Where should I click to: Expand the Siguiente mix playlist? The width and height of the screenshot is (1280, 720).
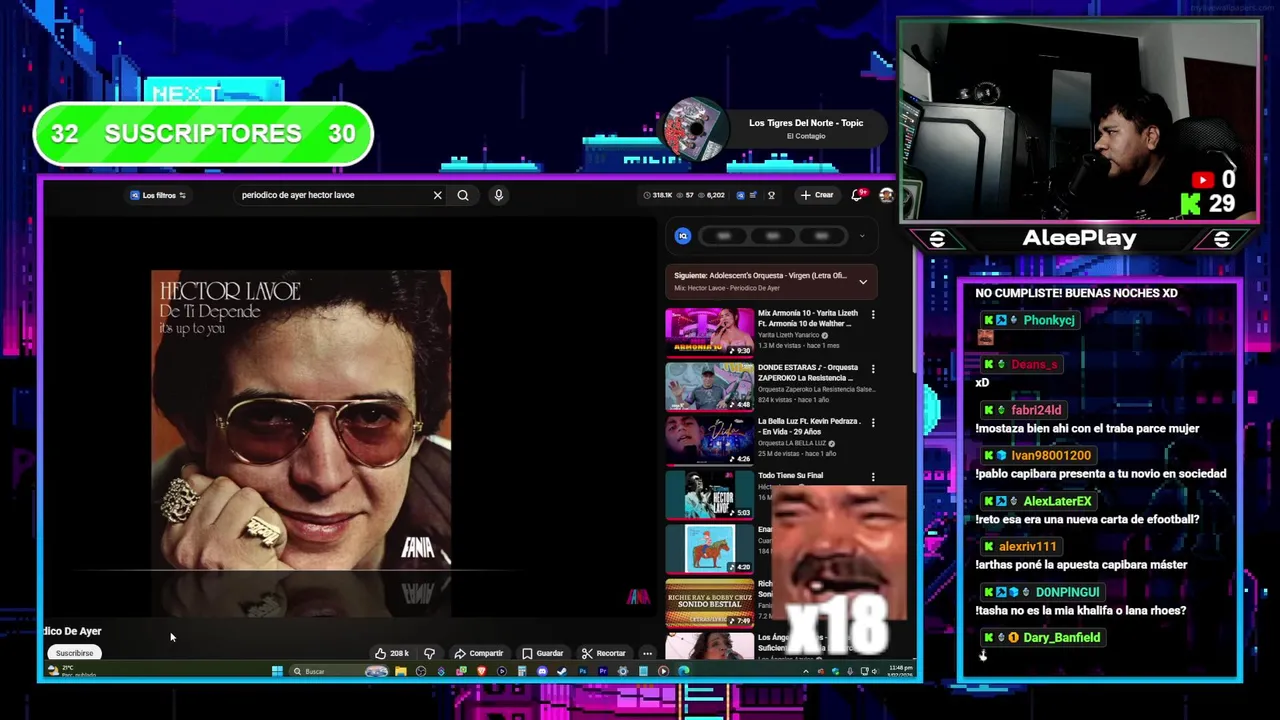tap(863, 282)
